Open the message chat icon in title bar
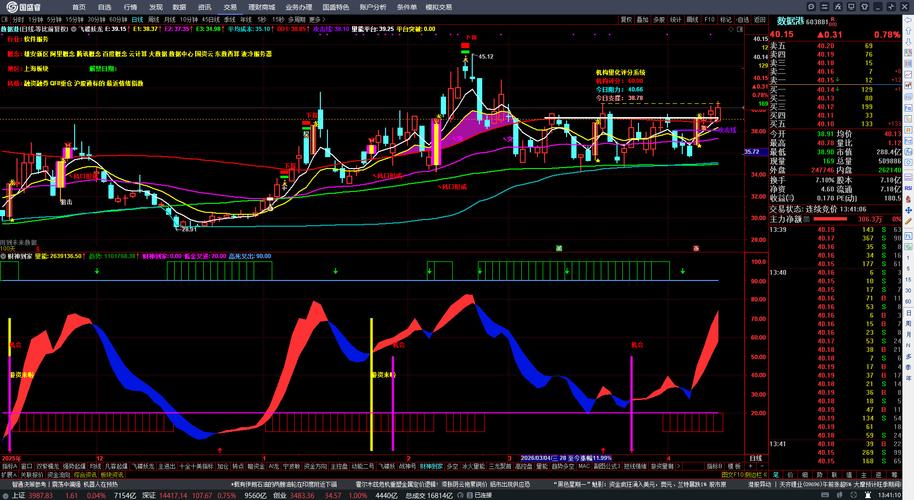The height and width of the screenshot is (500, 914). 811,7
